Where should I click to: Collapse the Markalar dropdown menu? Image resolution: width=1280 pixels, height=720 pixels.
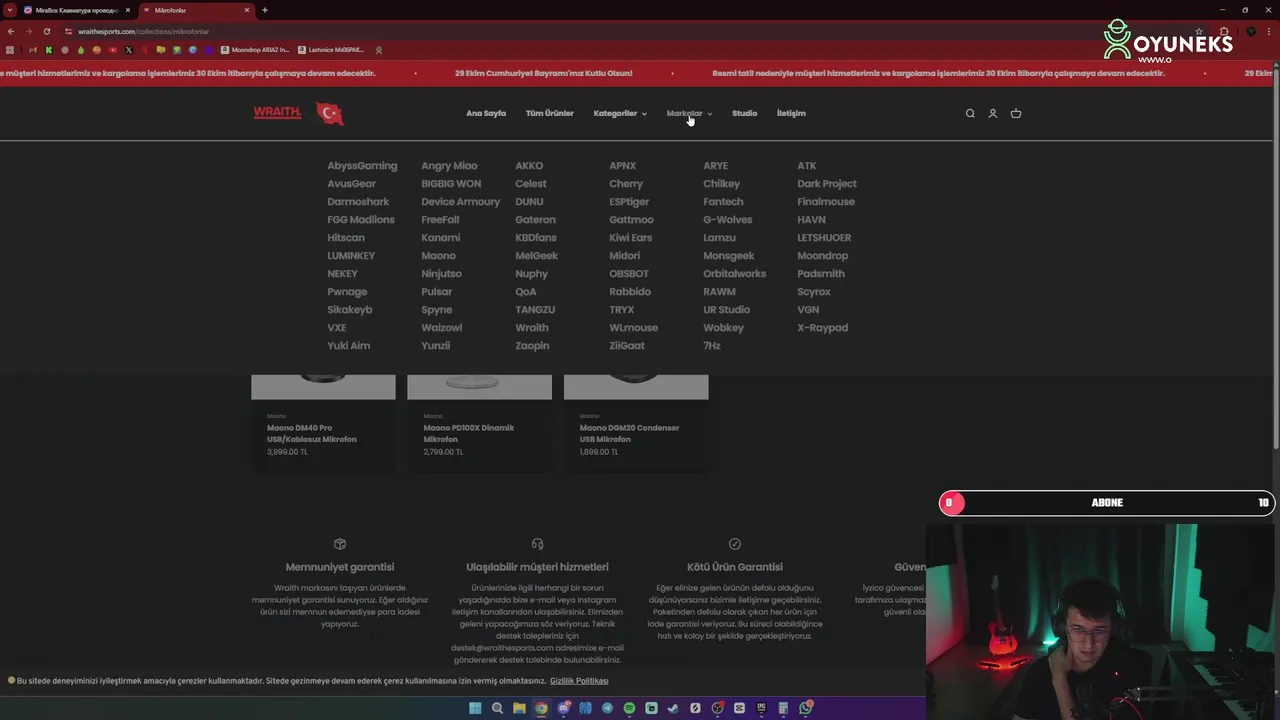(x=689, y=113)
